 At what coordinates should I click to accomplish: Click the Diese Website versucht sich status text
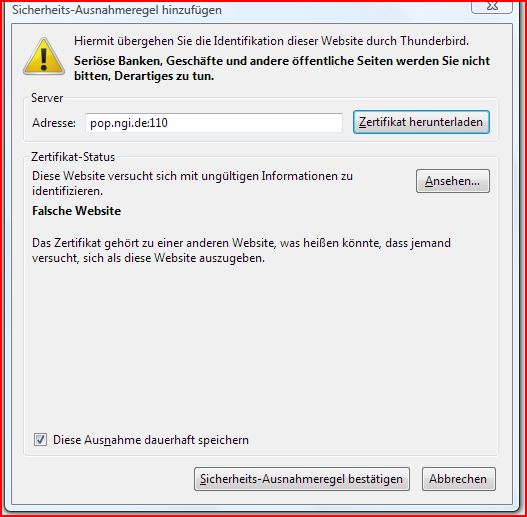192,183
